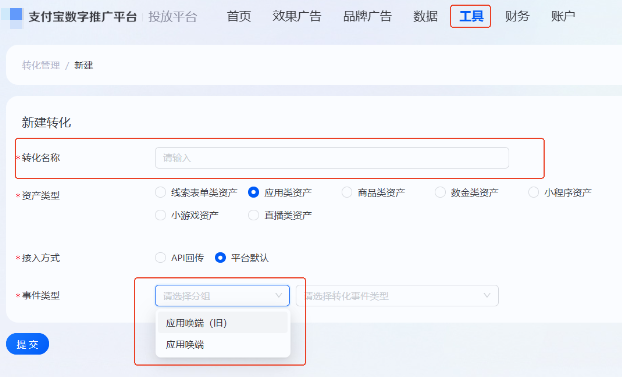Open the 品牌广告 nav tab
622x377 pixels.
367,16
